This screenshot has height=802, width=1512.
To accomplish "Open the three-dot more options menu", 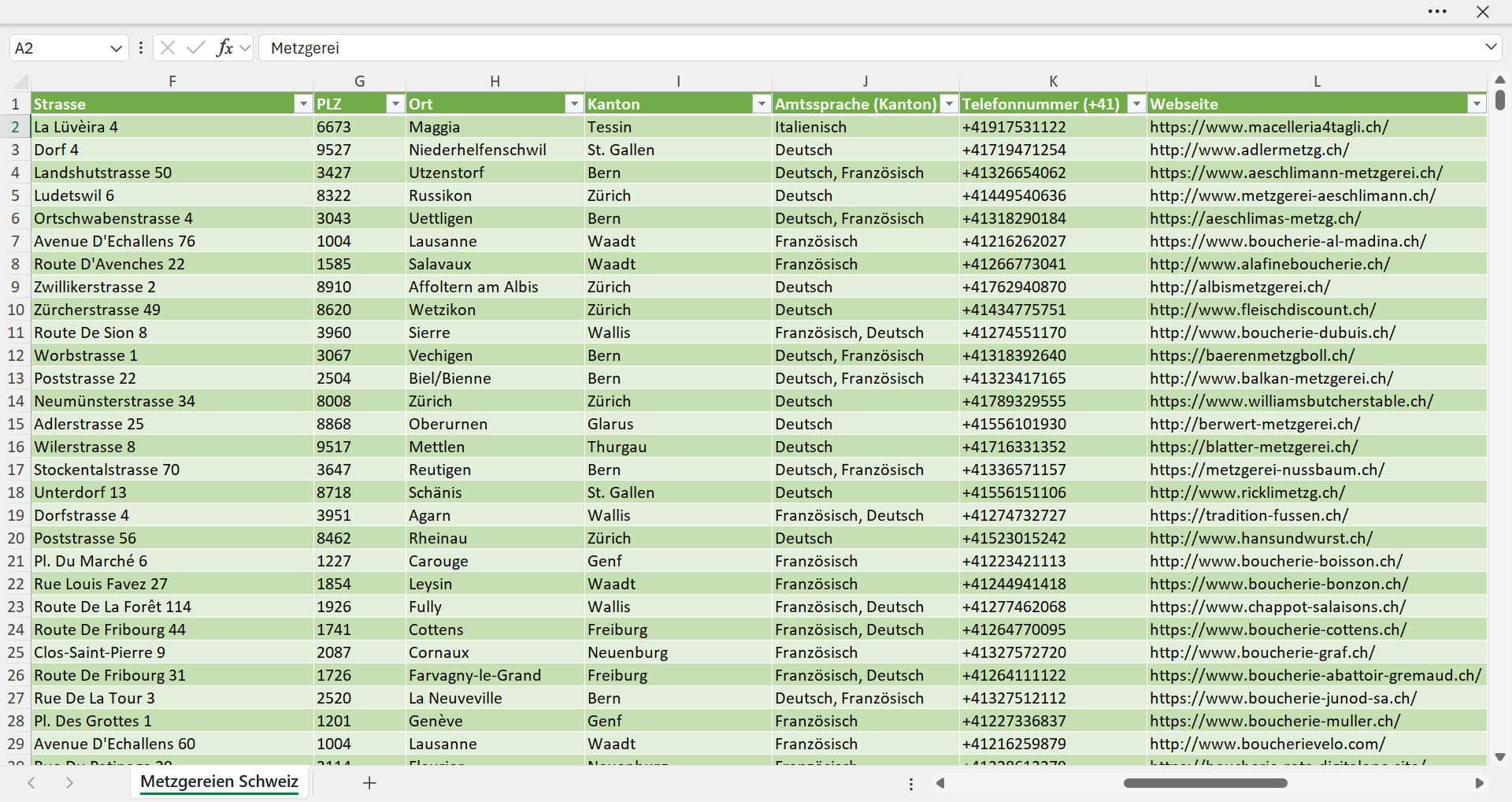I will pos(1437,12).
